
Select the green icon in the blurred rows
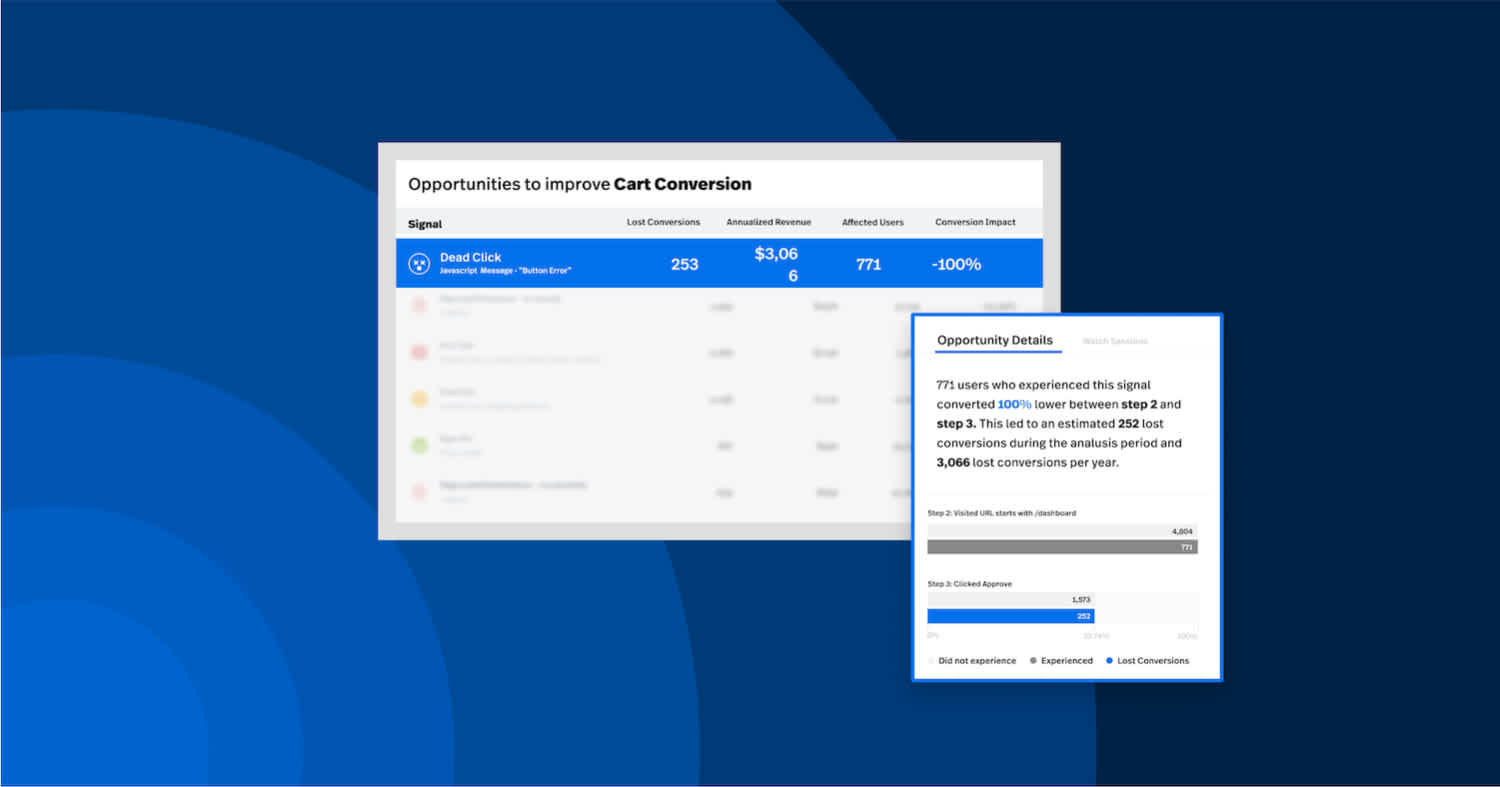tap(419, 444)
